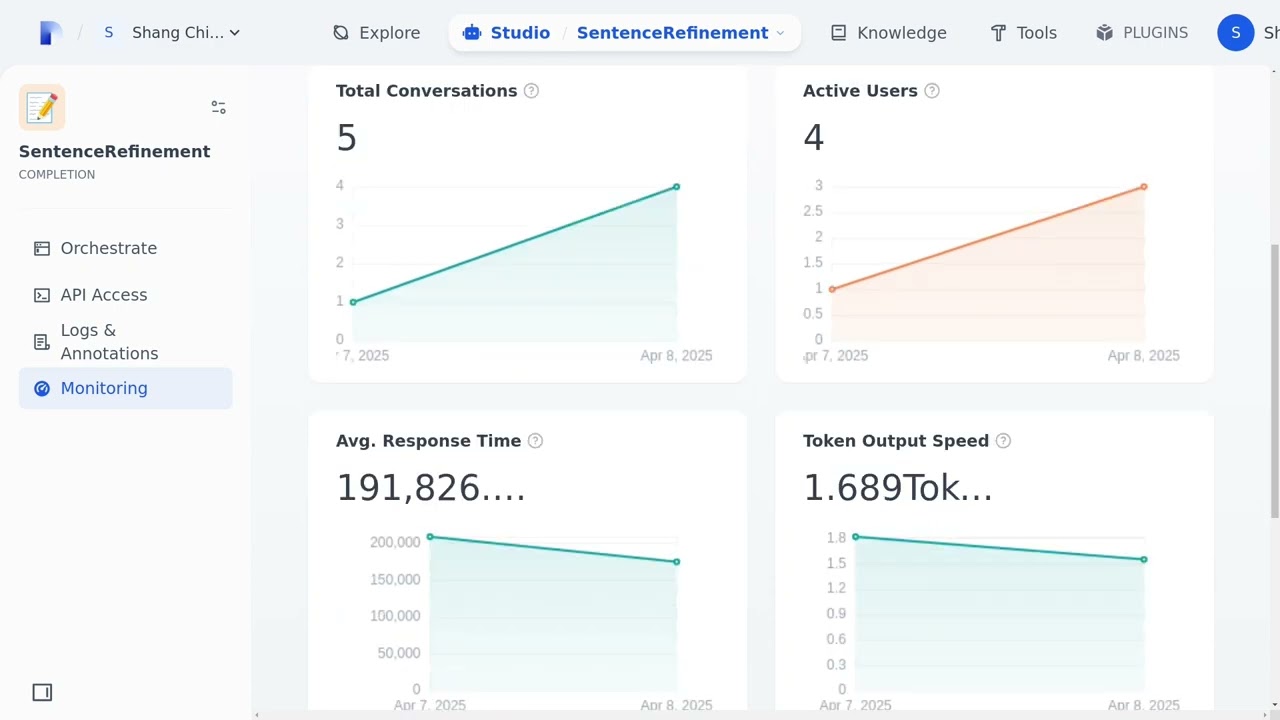Show help for Active Users metric
Image resolution: width=1280 pixels, height=720 pixels.
[x=932, y=91]
